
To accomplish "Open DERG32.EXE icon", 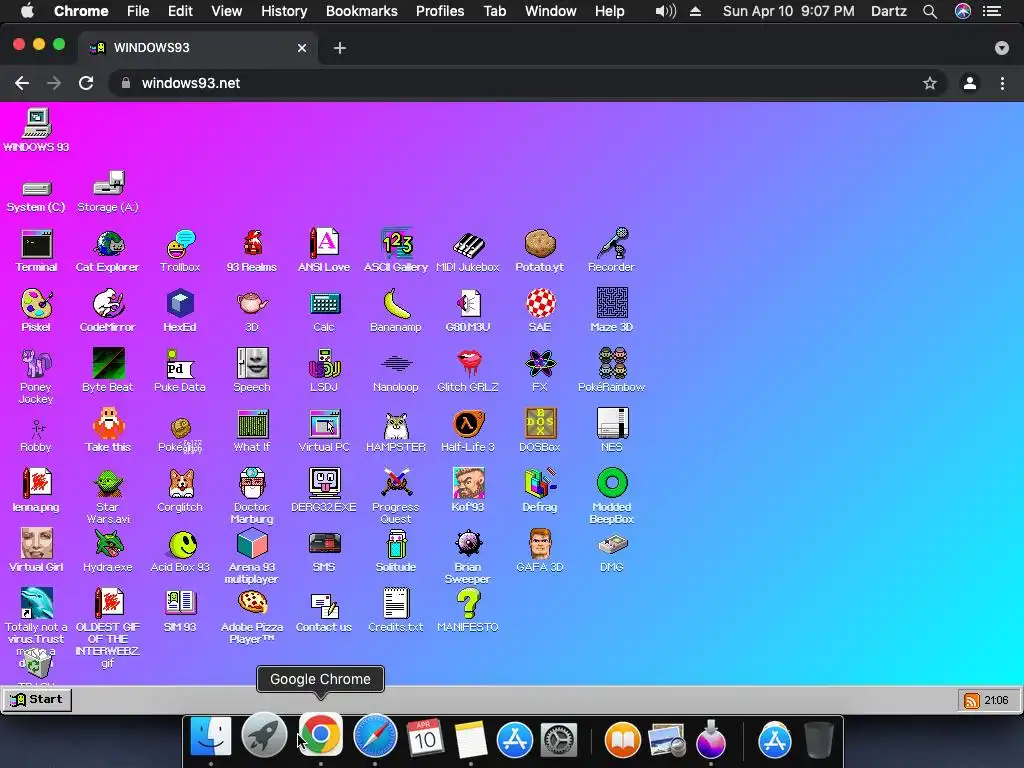I will click(324, 485).
